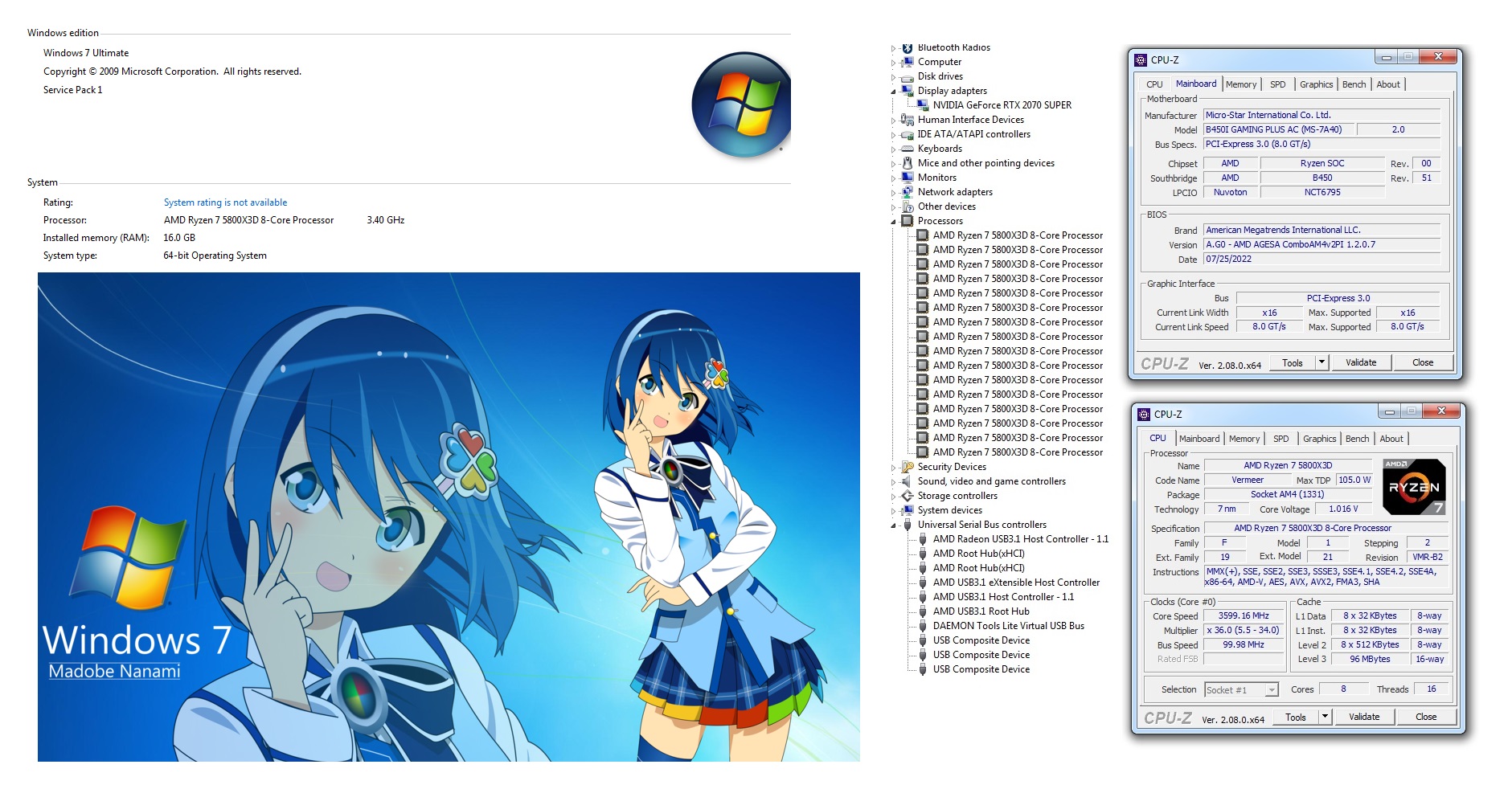Click Validate in lower CPU-Z window
1512x785 pixels.
[x=1364, y=717]
